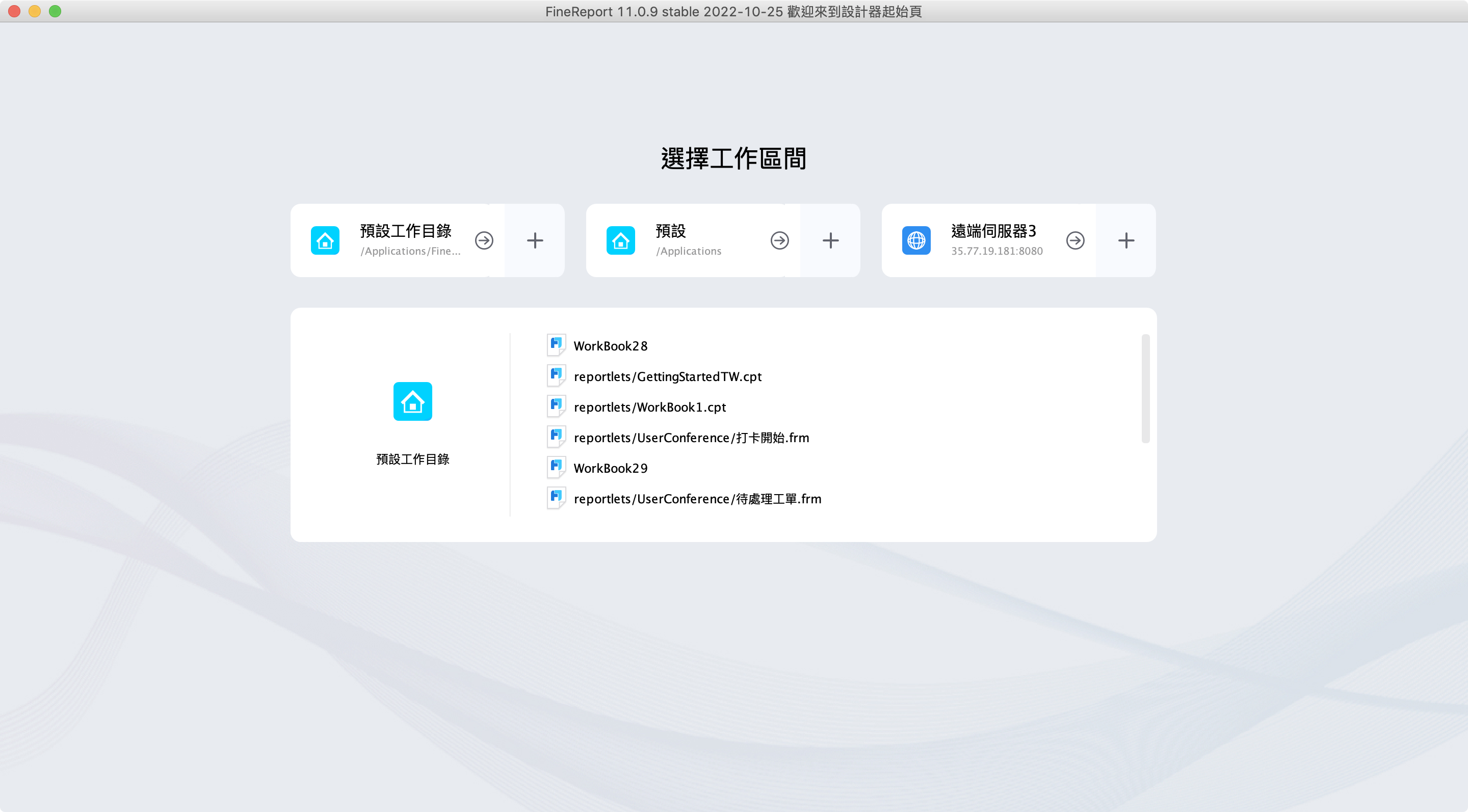Click the 35.77.19.181:8080 address text

tap(997, 251)
